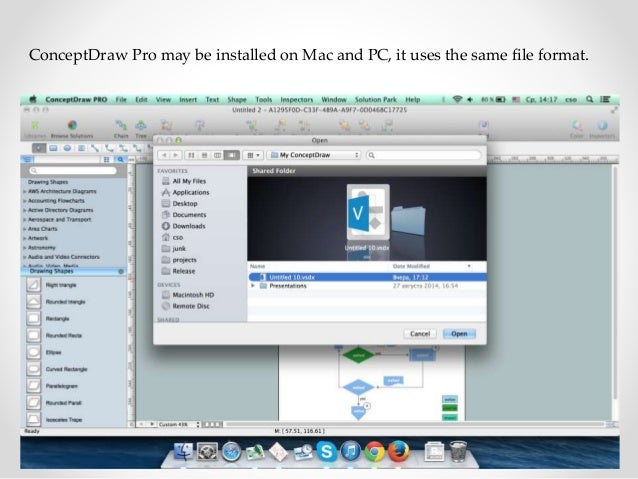This screenshot has height=479, width=638.
Task: Open the arrange-items dropdown in Open dialog
Action: coord(253,155)
